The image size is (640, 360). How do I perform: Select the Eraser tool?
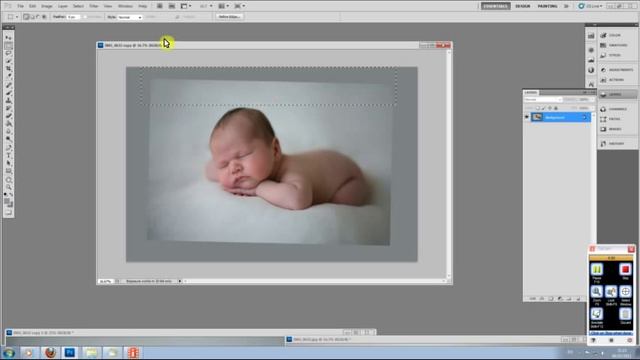[9, 116]
